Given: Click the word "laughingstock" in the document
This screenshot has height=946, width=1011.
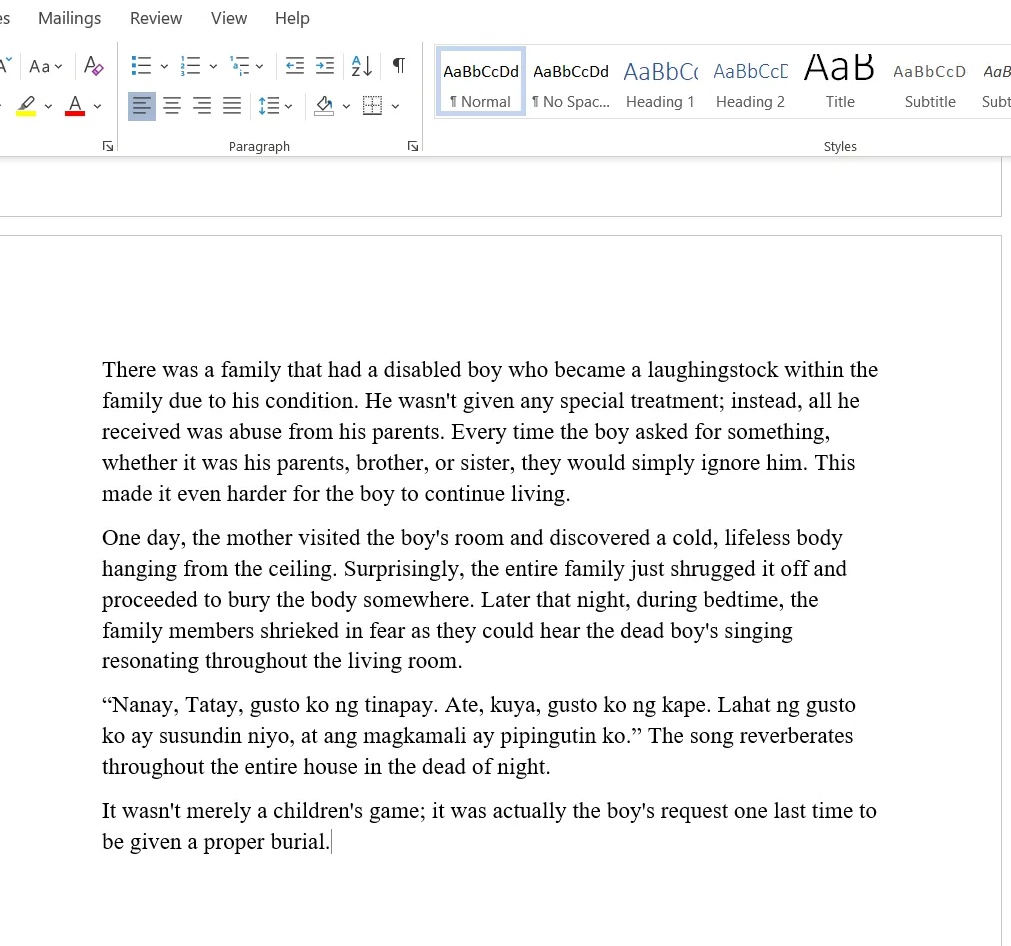Looking at the screenshot, I should click(713, 370).
